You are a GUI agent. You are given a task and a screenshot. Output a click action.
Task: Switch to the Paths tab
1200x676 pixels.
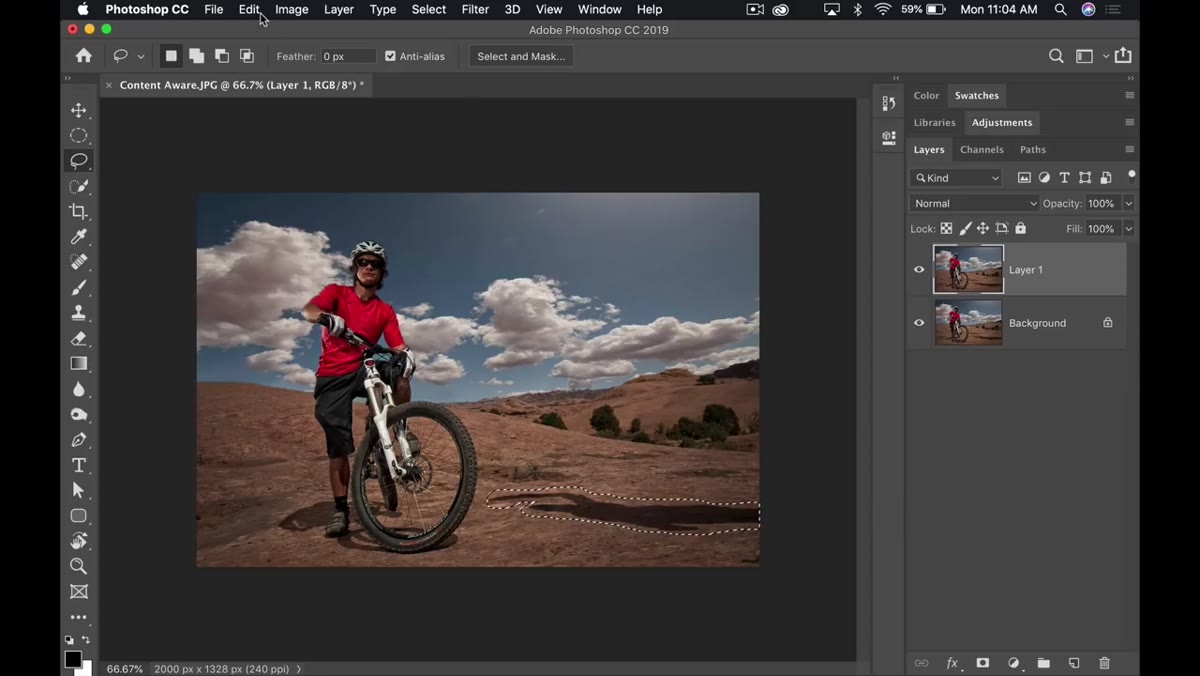point(1033,149)
